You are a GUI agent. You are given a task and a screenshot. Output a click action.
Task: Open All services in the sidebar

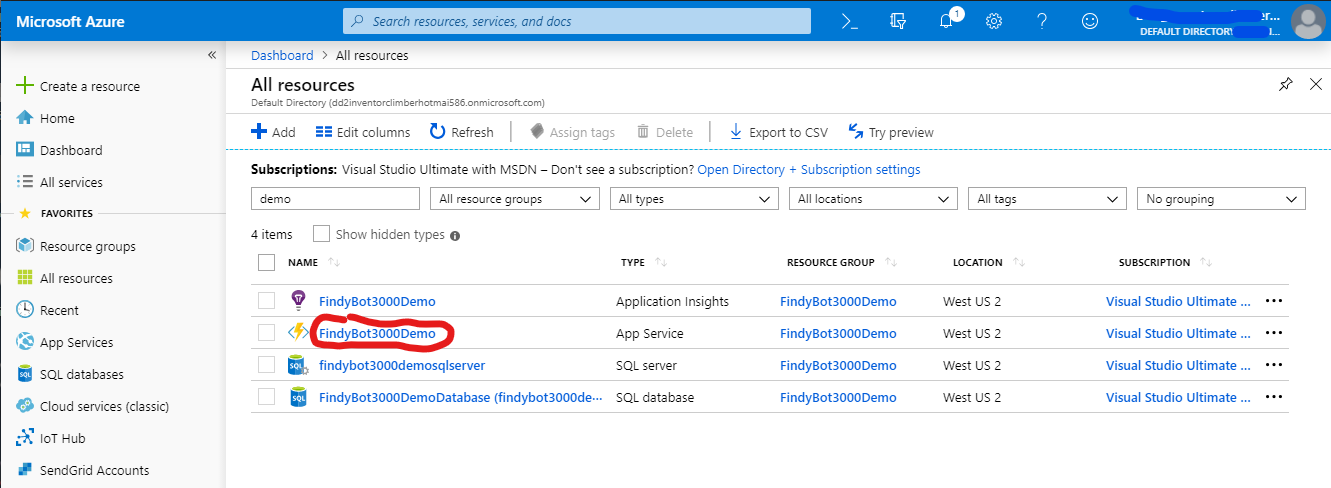point(71,182)
